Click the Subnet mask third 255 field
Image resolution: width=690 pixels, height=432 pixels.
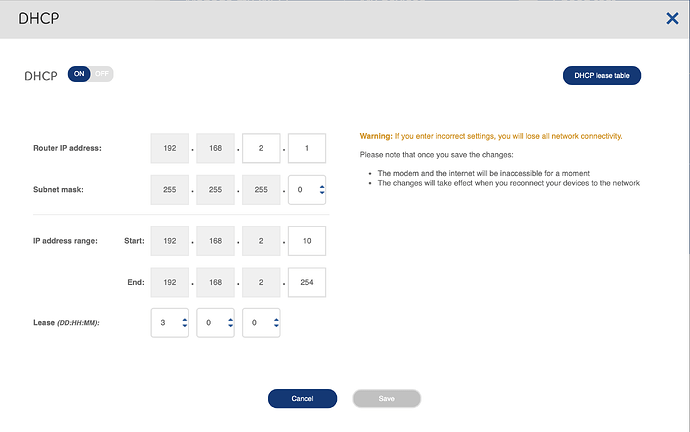(261, 190)
